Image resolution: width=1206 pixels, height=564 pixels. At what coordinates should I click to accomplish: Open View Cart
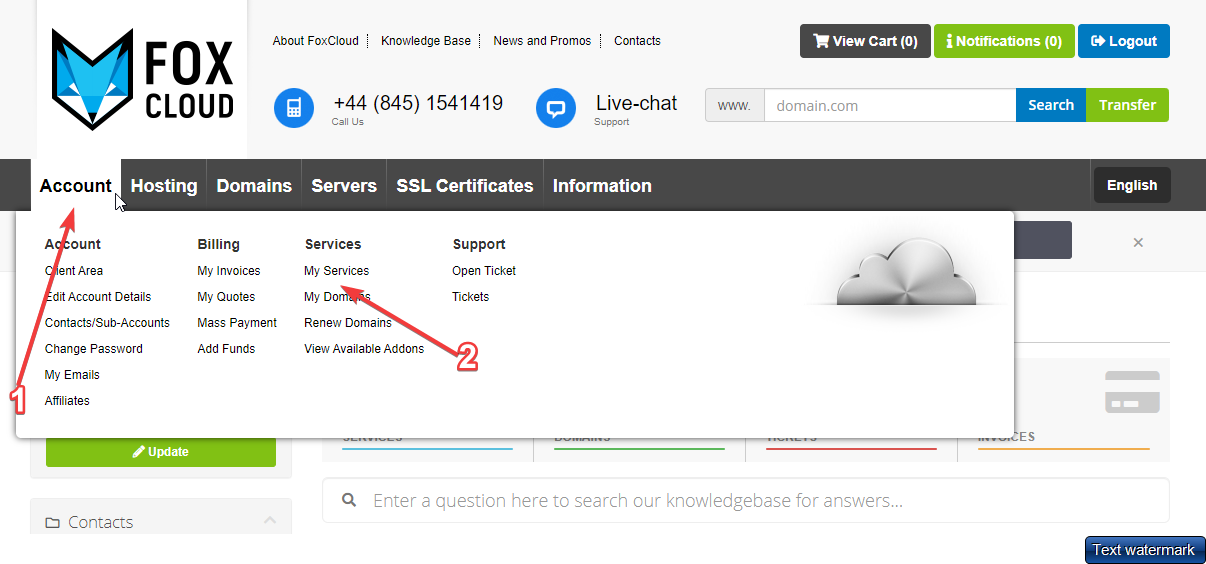(865, 41)
